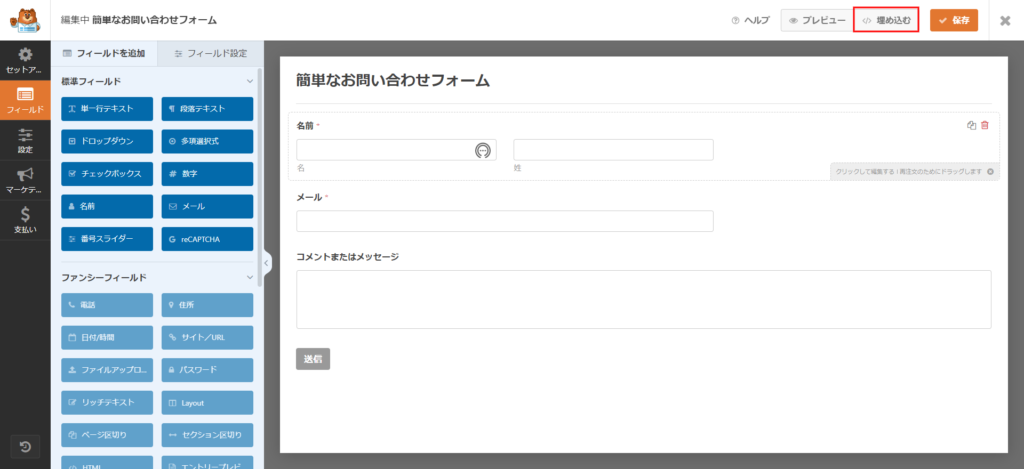Click the last name (姓) input box

tap(613, 150)
